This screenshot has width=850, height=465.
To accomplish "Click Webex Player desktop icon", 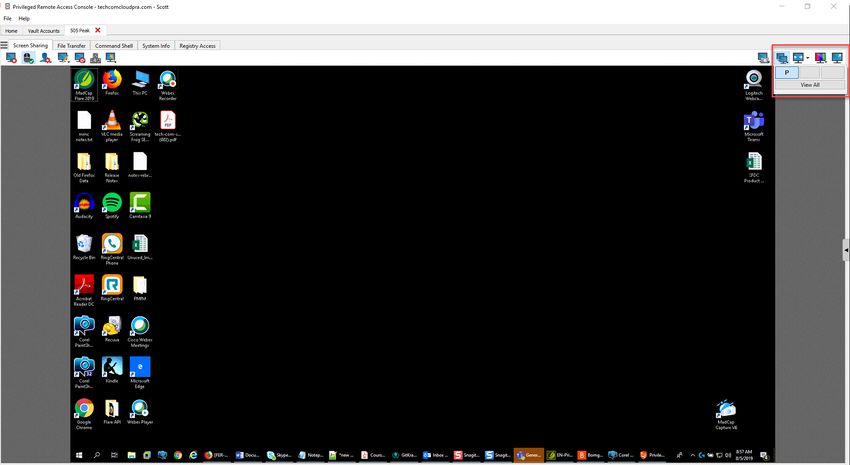I will [140, 411].
